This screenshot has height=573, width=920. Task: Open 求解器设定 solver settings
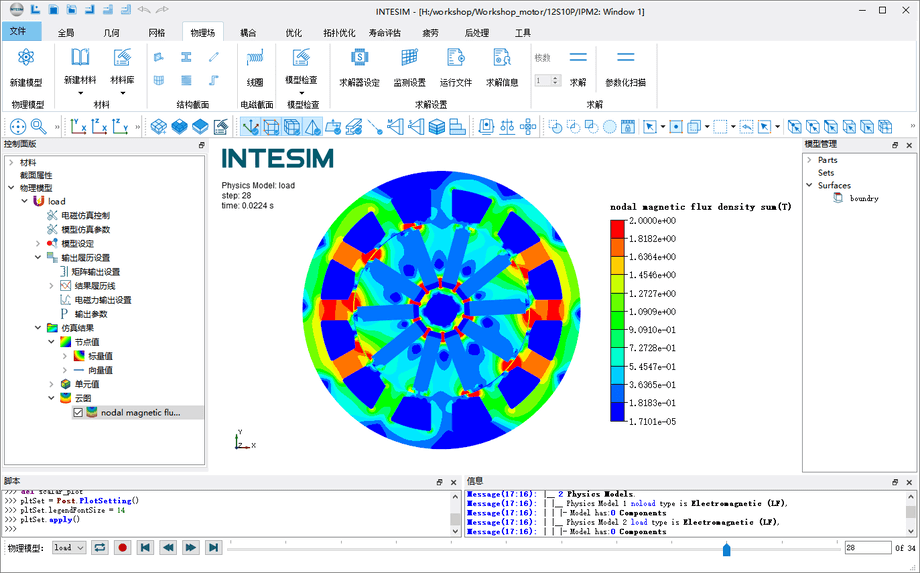coord(359,58)
